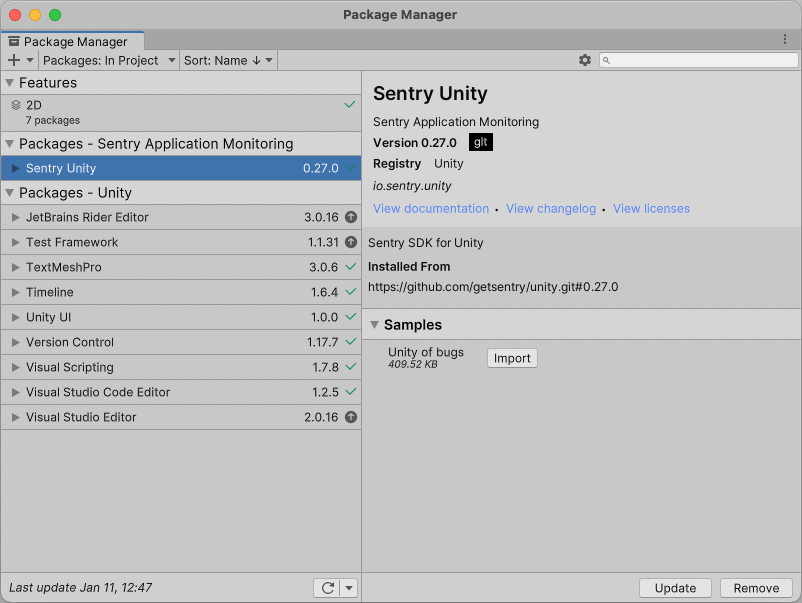Viewport: 802px width, 603px height.
Task: Select the Timeline package
Action: [x=181, y=293]
